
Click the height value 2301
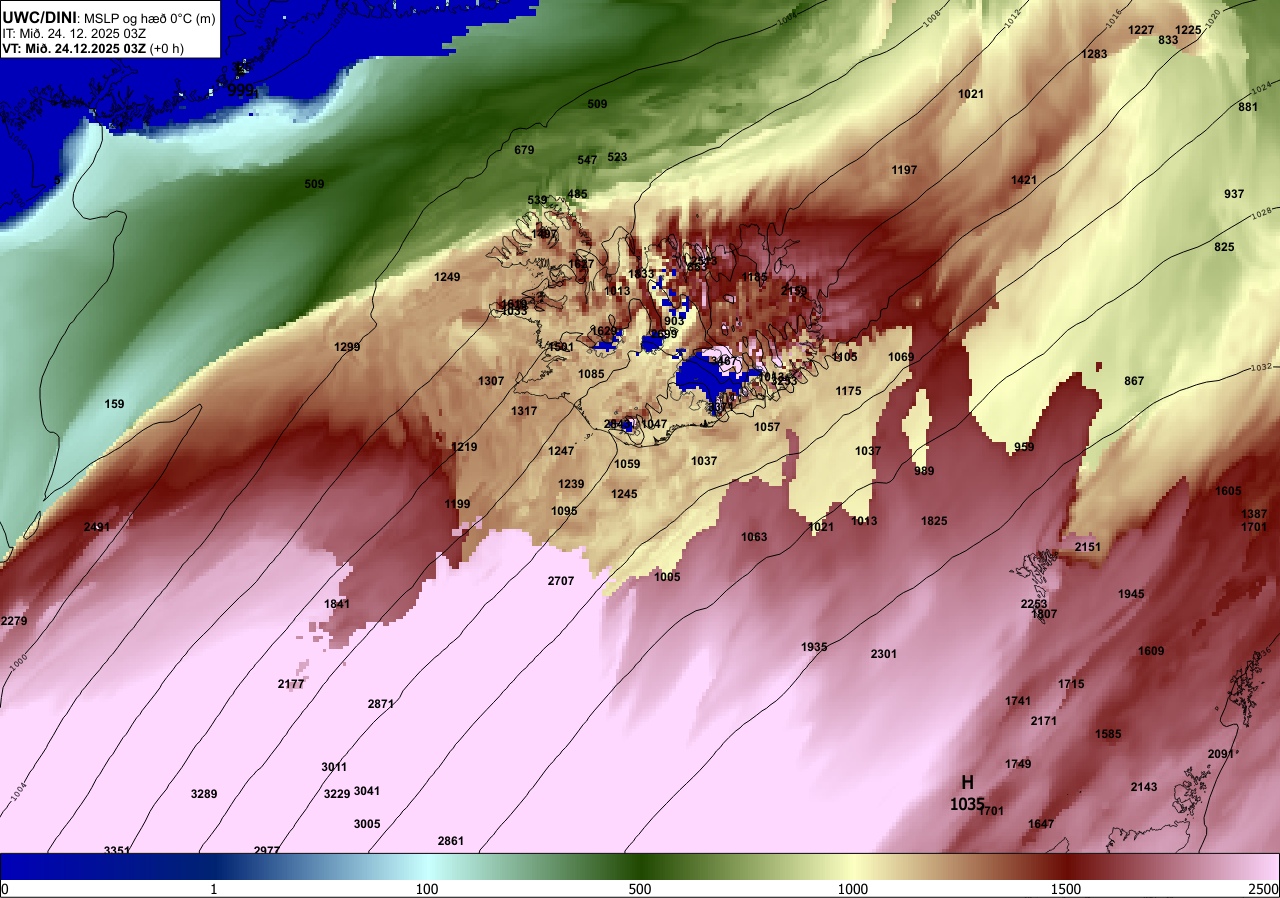pos(884,654)
